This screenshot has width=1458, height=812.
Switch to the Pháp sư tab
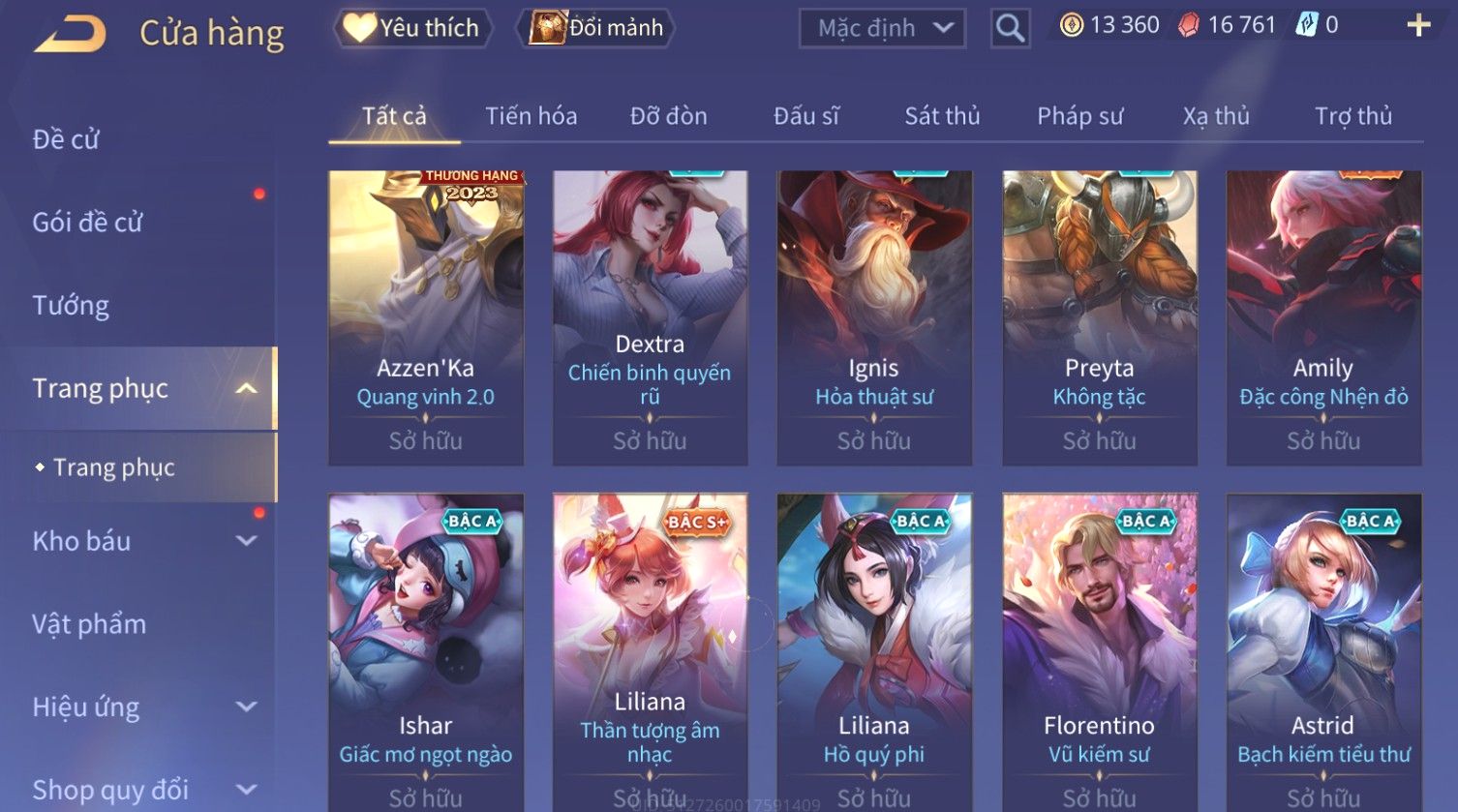(1079, 116)
